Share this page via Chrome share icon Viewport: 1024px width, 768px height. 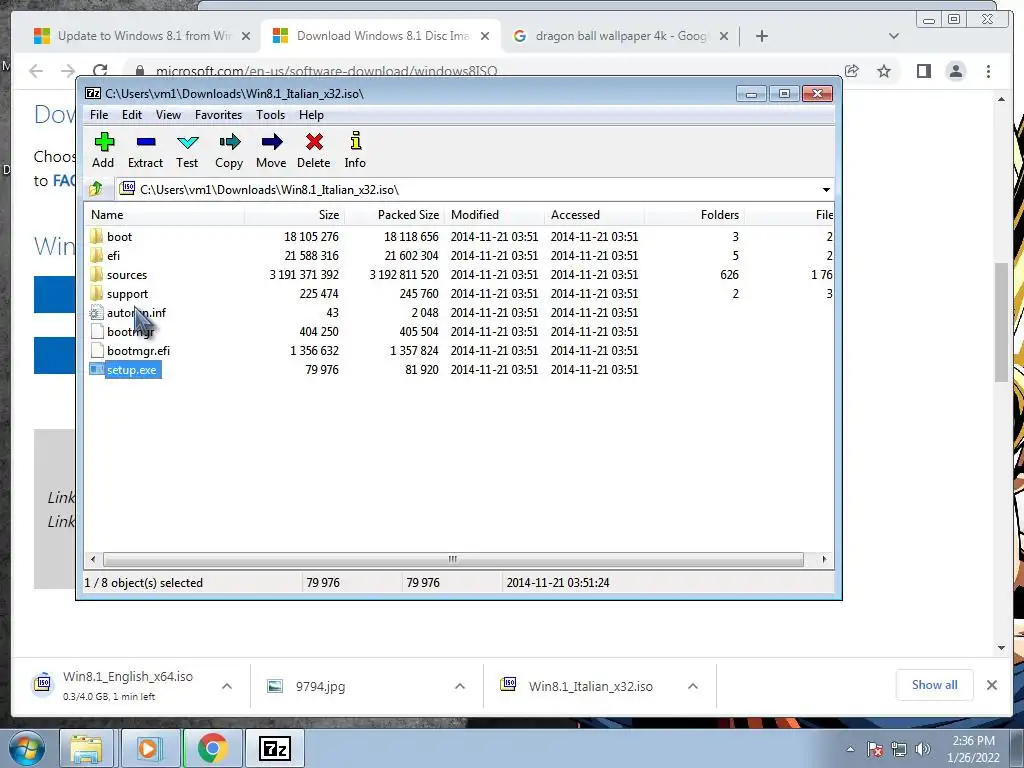click(852, 71)
